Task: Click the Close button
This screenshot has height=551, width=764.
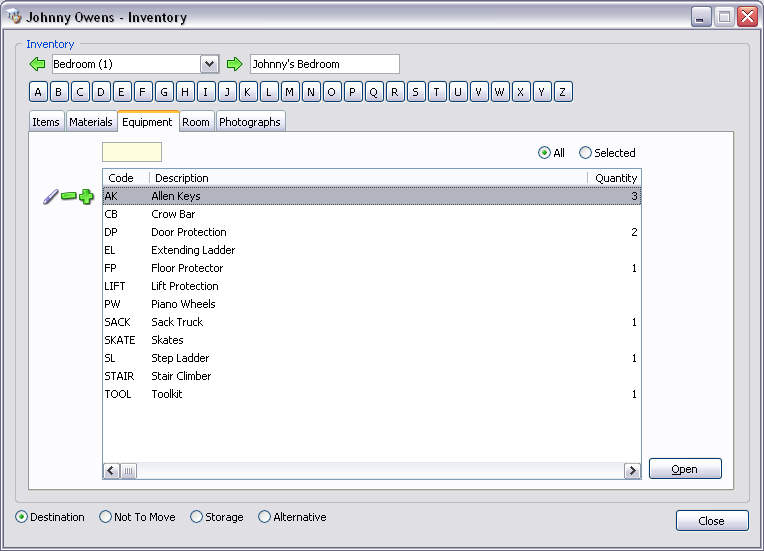Action: pos(711,521)
